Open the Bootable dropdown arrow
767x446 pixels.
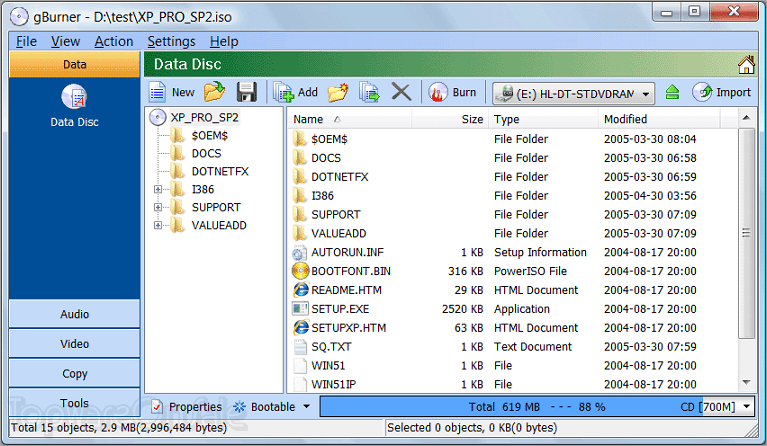[x=307, y=406]
